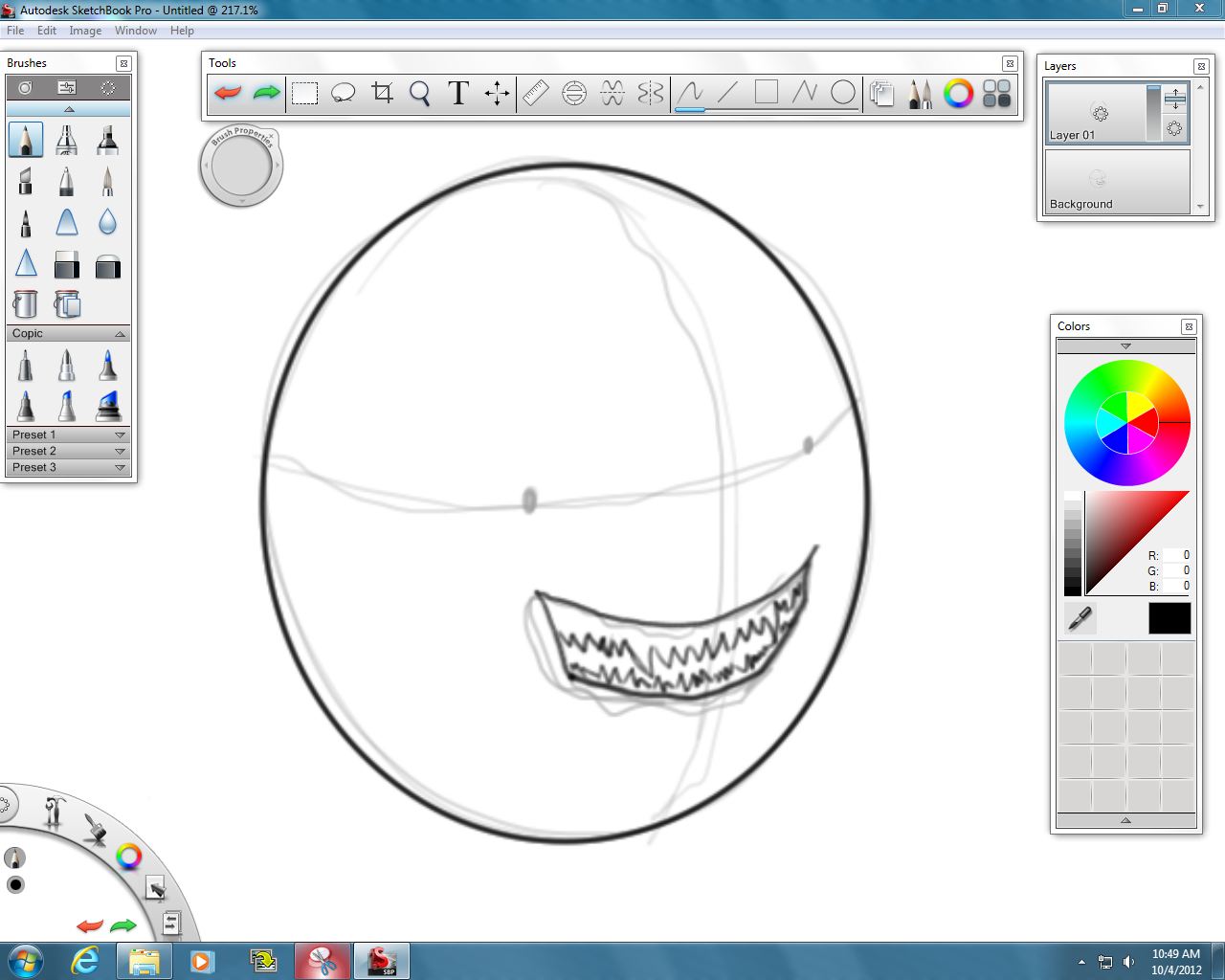Click the Undo arrow in Tools toolbar
The height and width of the screenshot is (980, 1225).
(x=228, y=93)
